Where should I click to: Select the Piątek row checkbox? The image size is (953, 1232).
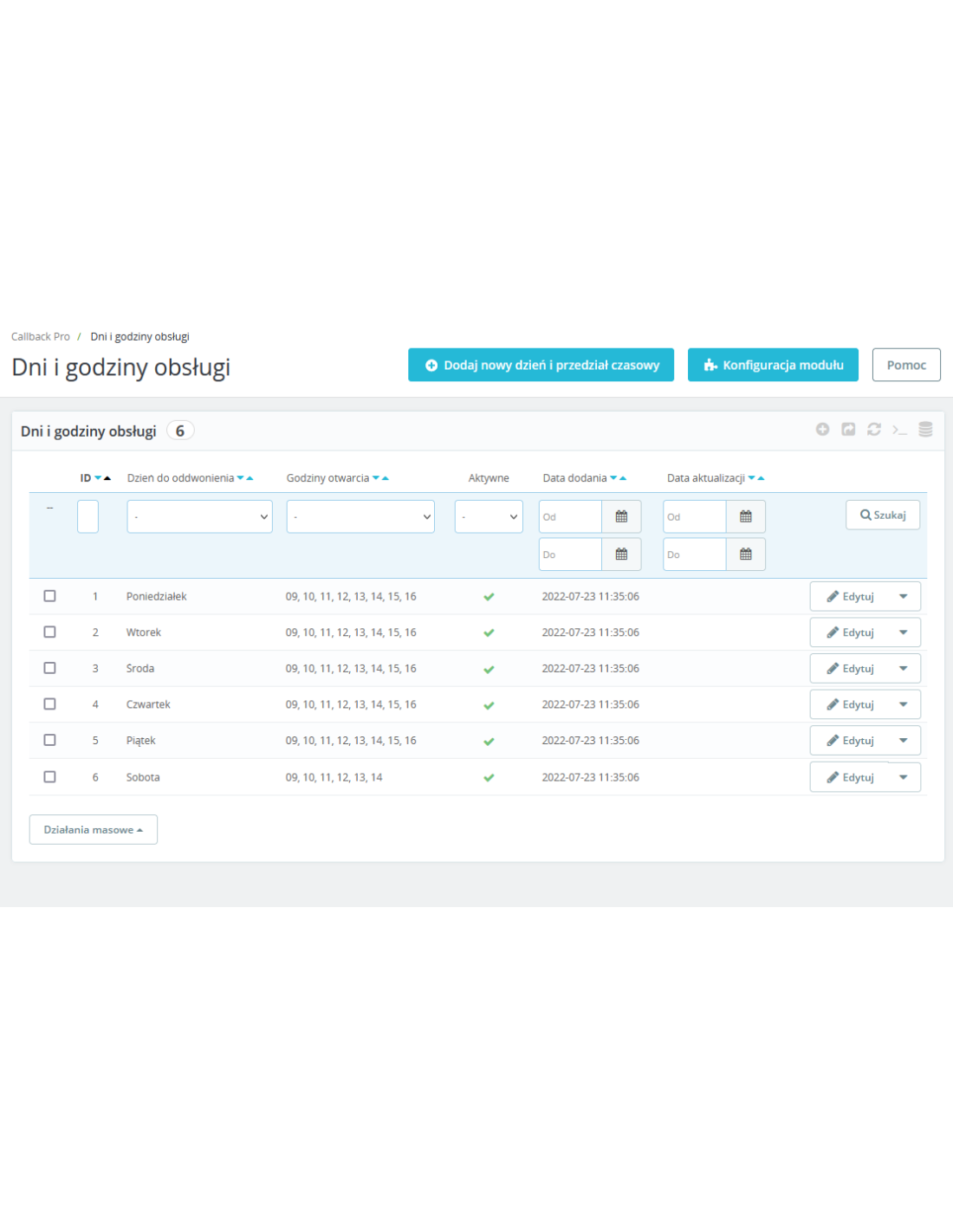[49, 740]
